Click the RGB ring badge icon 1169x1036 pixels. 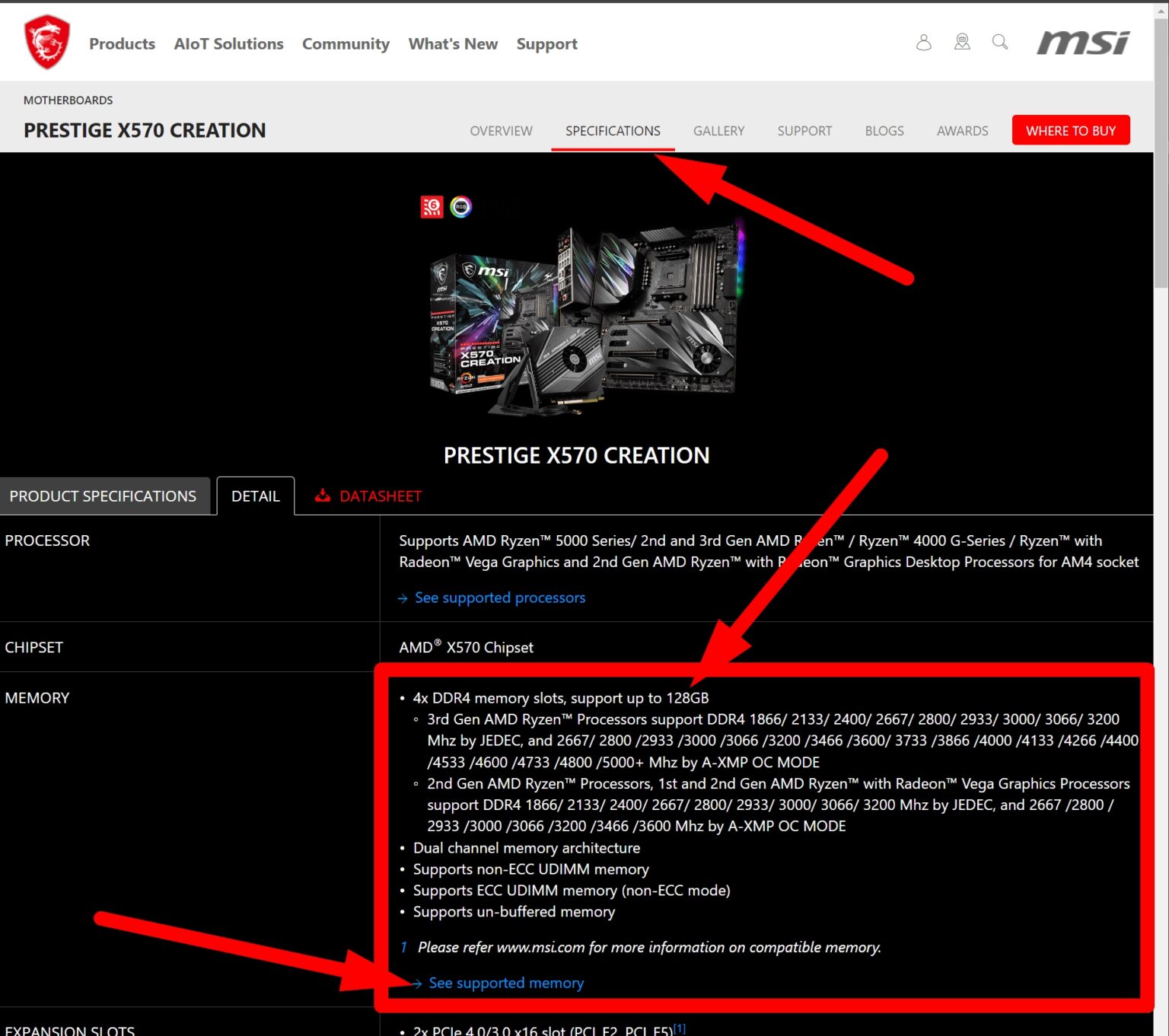point(460,206)
